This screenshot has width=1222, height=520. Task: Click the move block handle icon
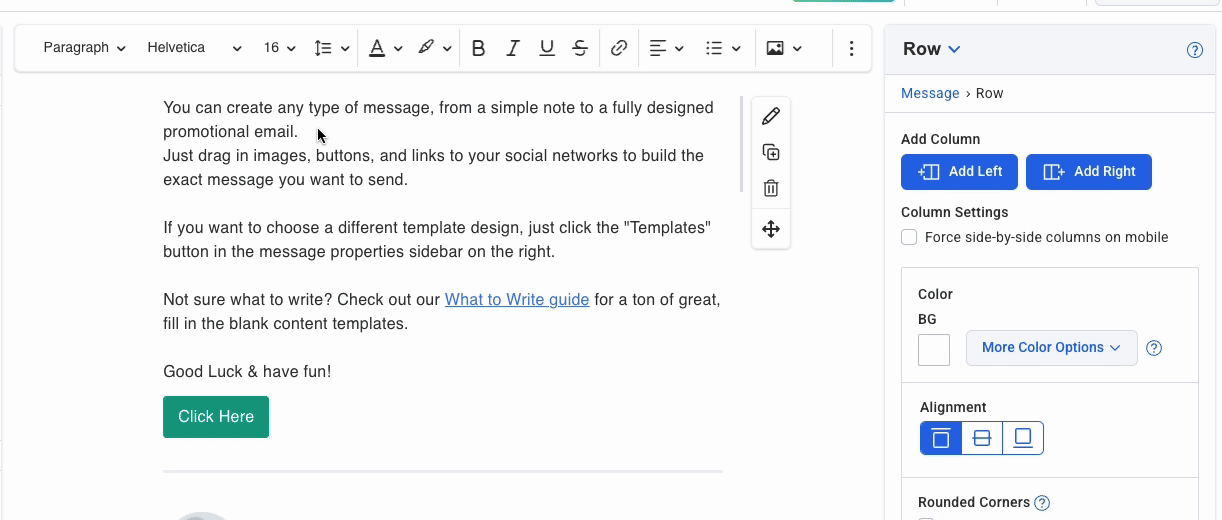[770, 229]
